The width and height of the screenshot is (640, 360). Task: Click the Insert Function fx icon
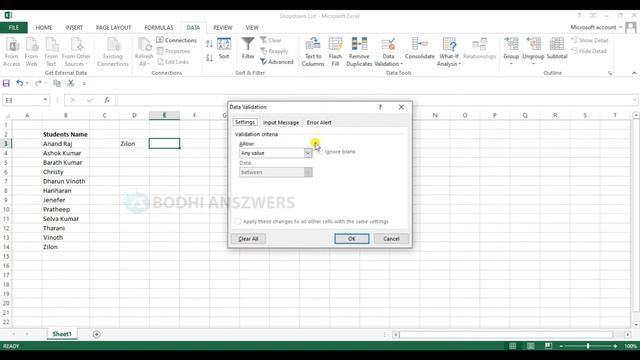[107, 100]
